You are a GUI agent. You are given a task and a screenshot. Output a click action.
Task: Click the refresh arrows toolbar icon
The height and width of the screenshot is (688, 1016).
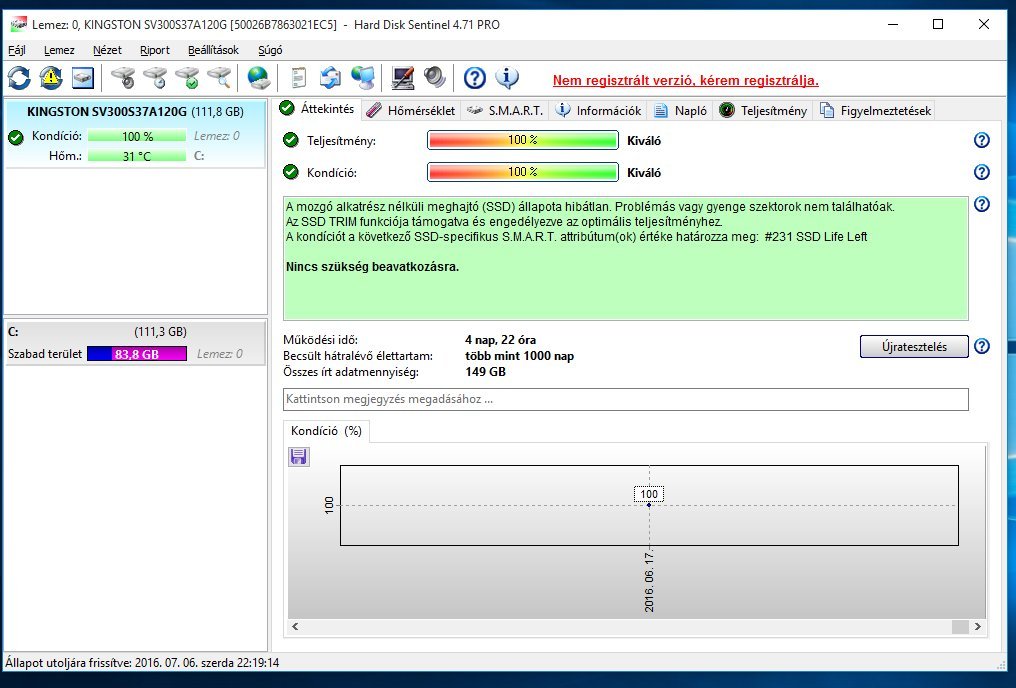coord(19,78)
